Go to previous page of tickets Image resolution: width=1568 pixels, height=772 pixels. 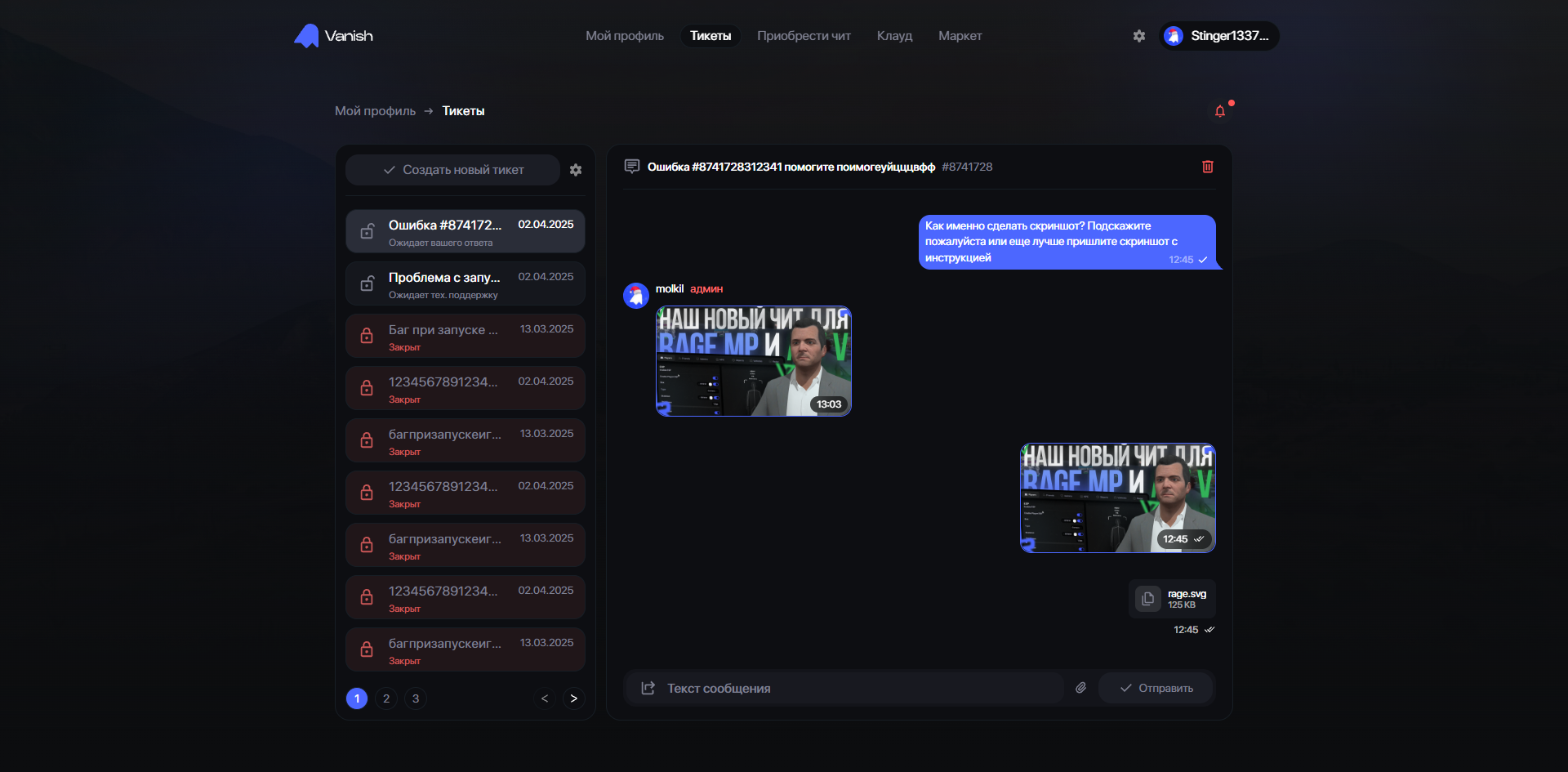(x=545, y=698)
